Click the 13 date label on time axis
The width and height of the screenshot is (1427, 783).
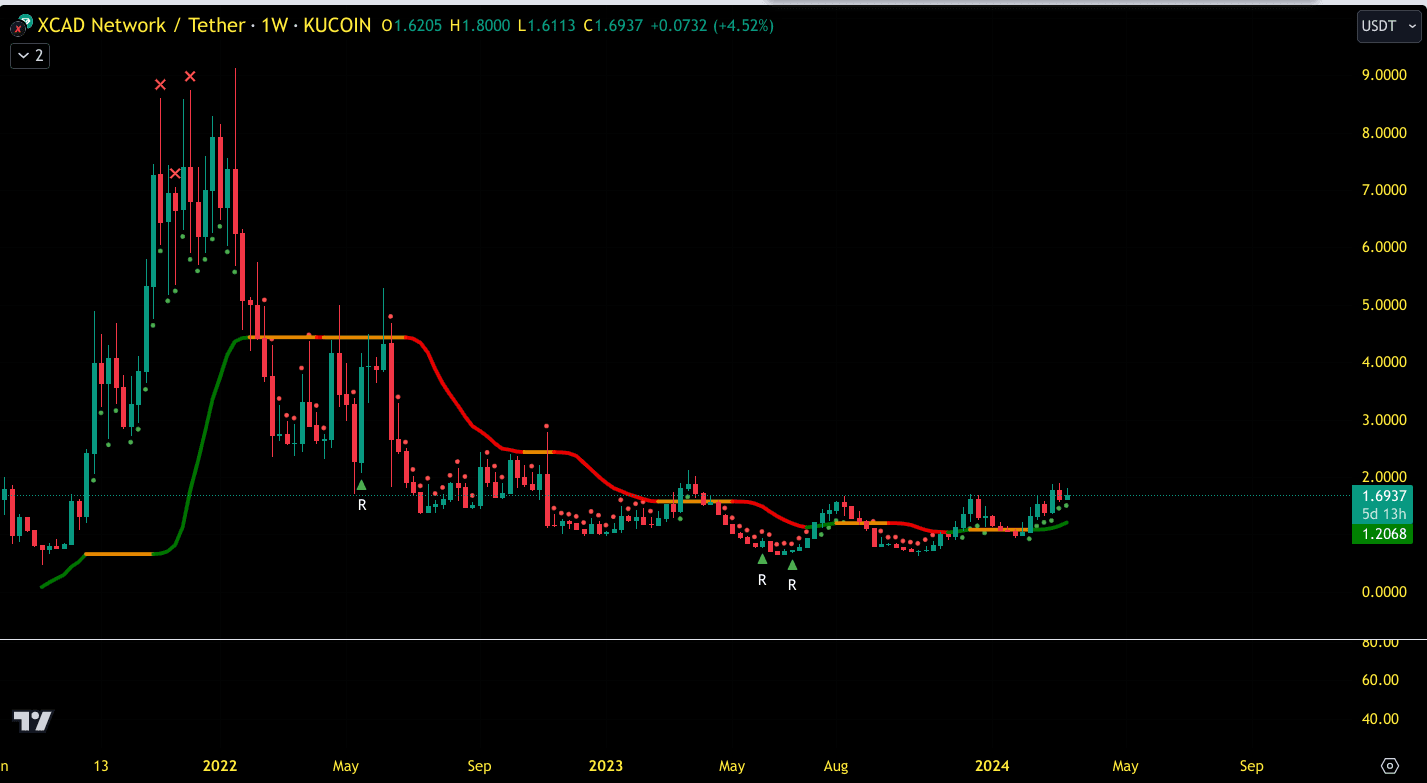coord(101,766)
